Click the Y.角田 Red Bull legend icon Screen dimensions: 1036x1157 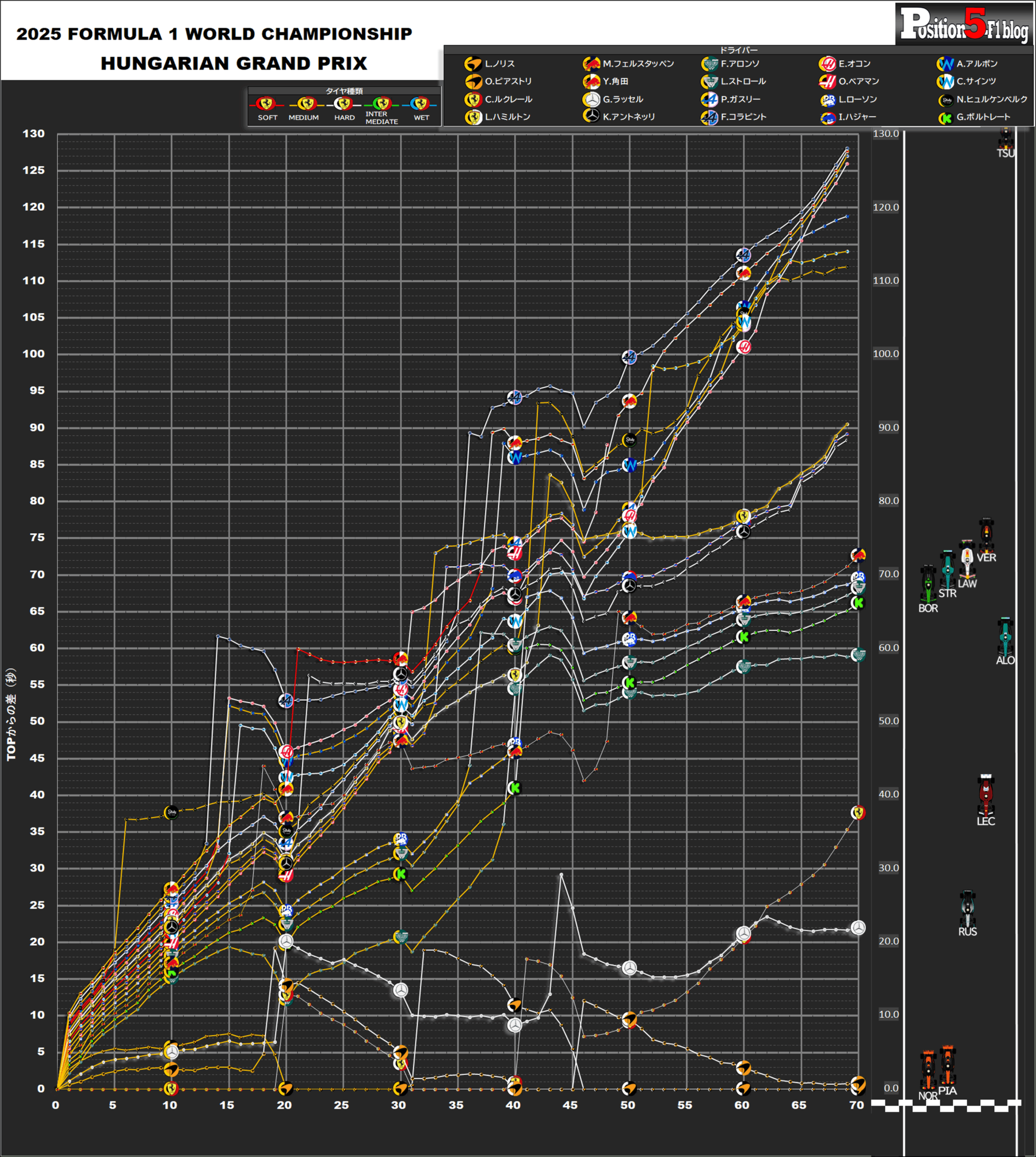591,81
